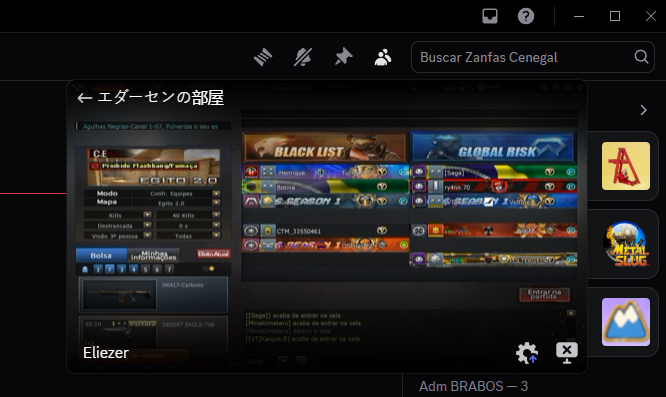666x397 pixels.
Task: Select player row Botina in Black List
Action: (325, 186)
